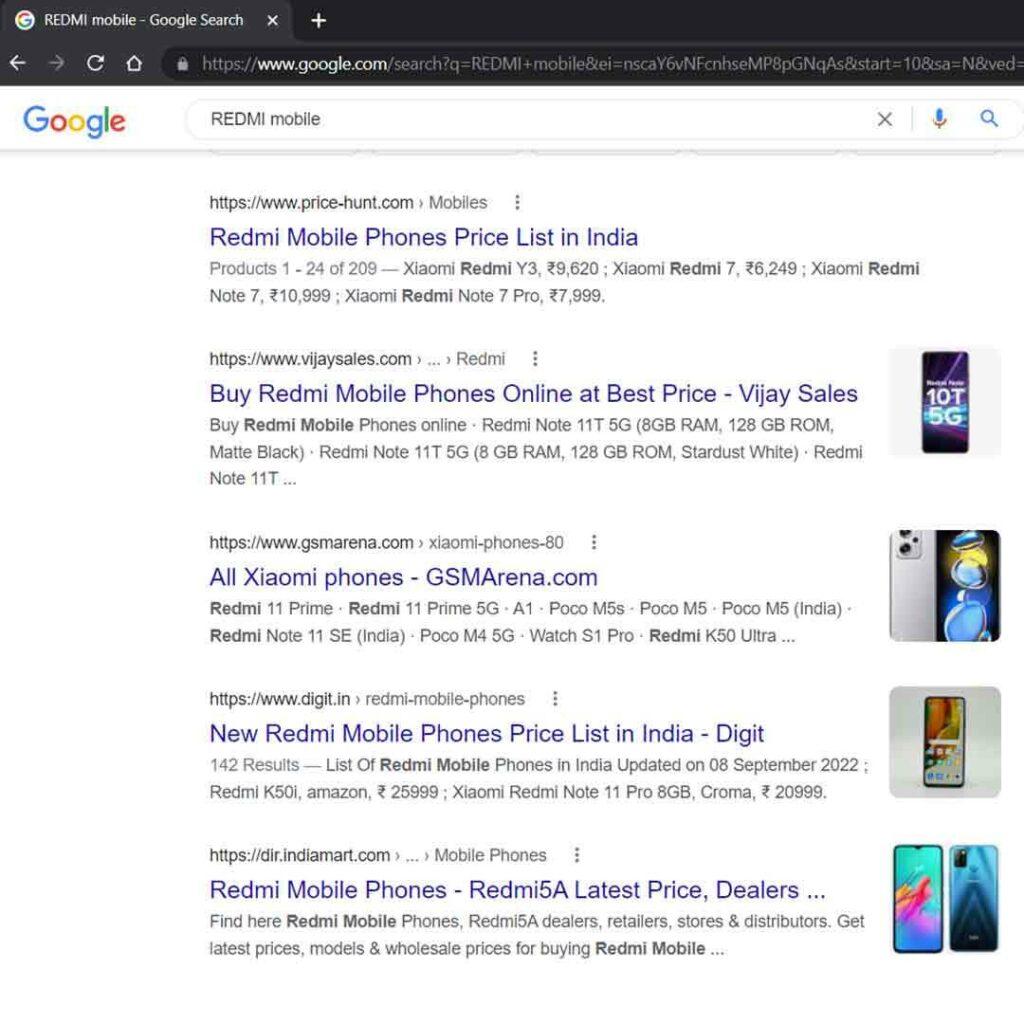The image size is (1024, 1024).
Task: Click the GSMArena Xiaomi phones thumbnail
Action: (944, 586)
